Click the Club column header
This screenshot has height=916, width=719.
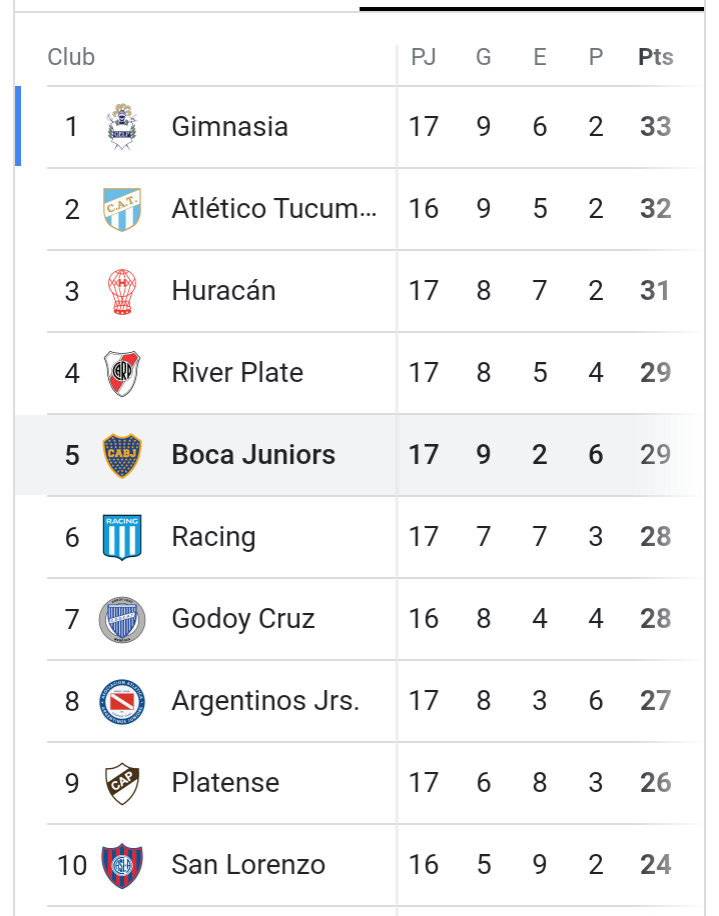click(71, 57)
